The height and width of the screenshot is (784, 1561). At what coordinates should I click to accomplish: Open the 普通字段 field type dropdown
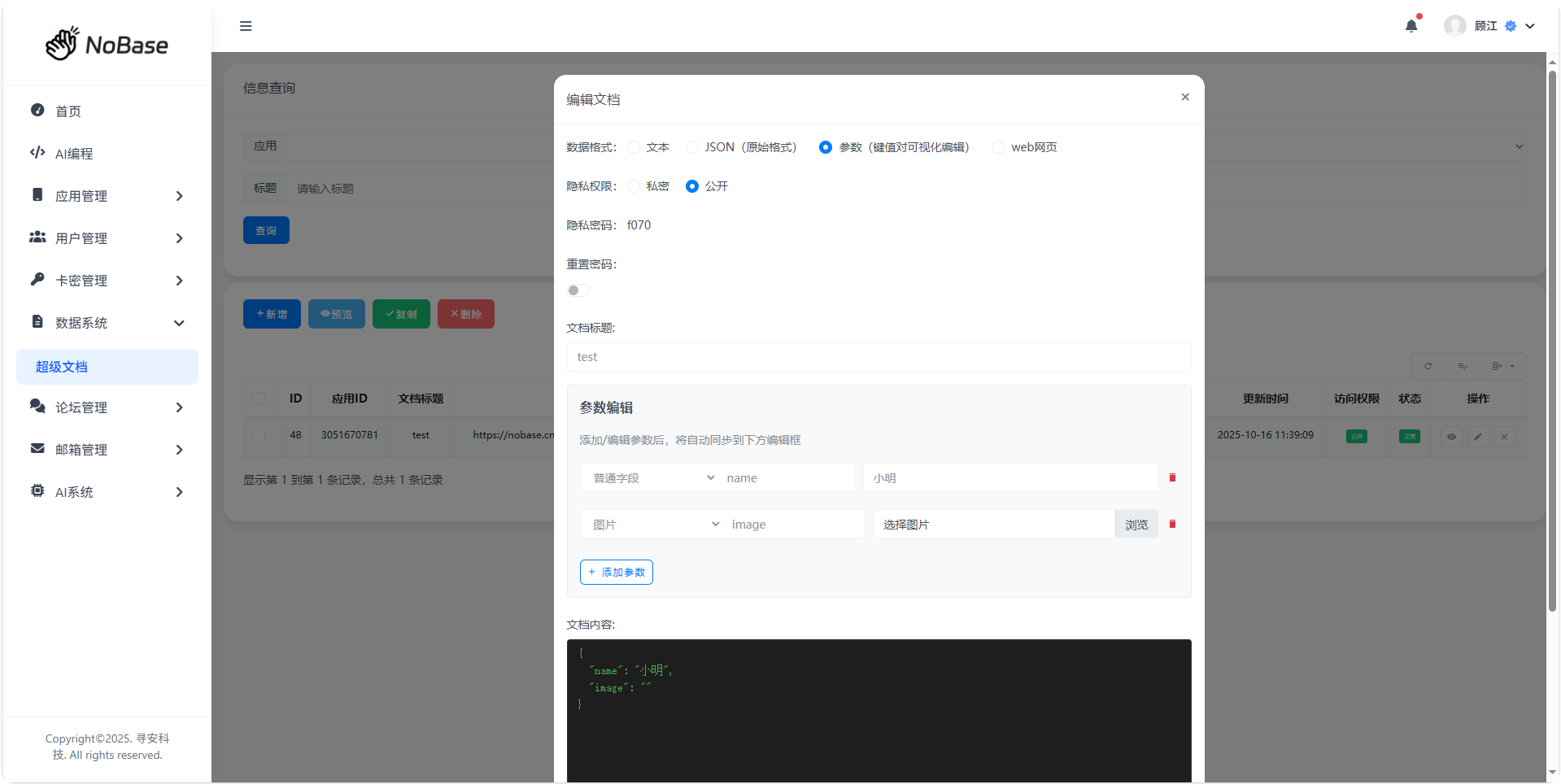(653, 478)
